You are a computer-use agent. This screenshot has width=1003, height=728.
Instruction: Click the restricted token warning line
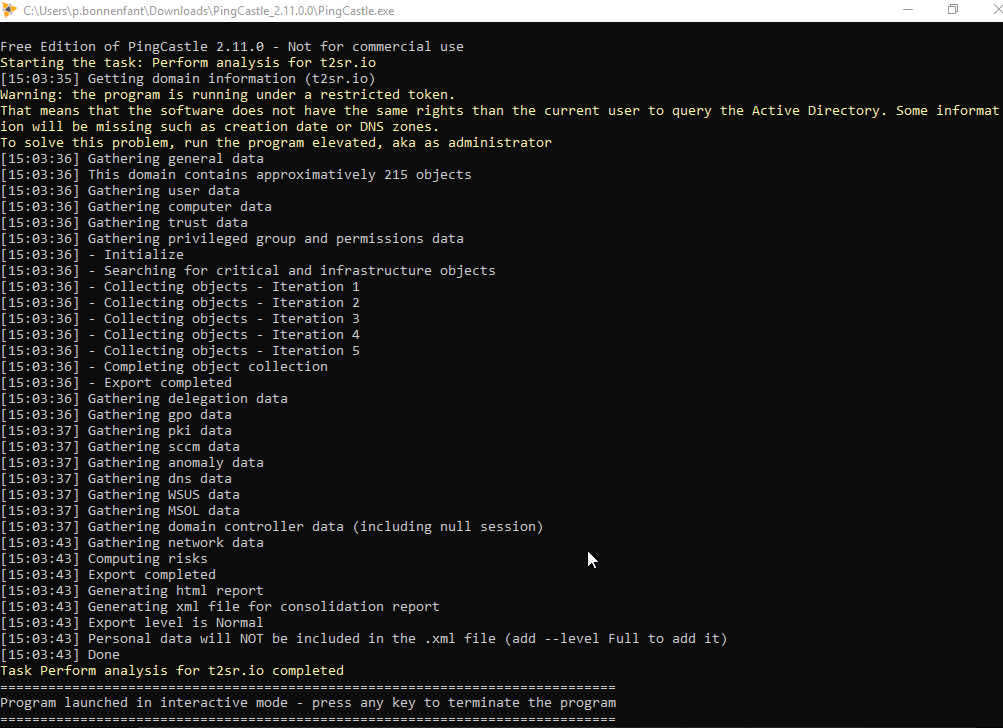[x=228, y=95]
